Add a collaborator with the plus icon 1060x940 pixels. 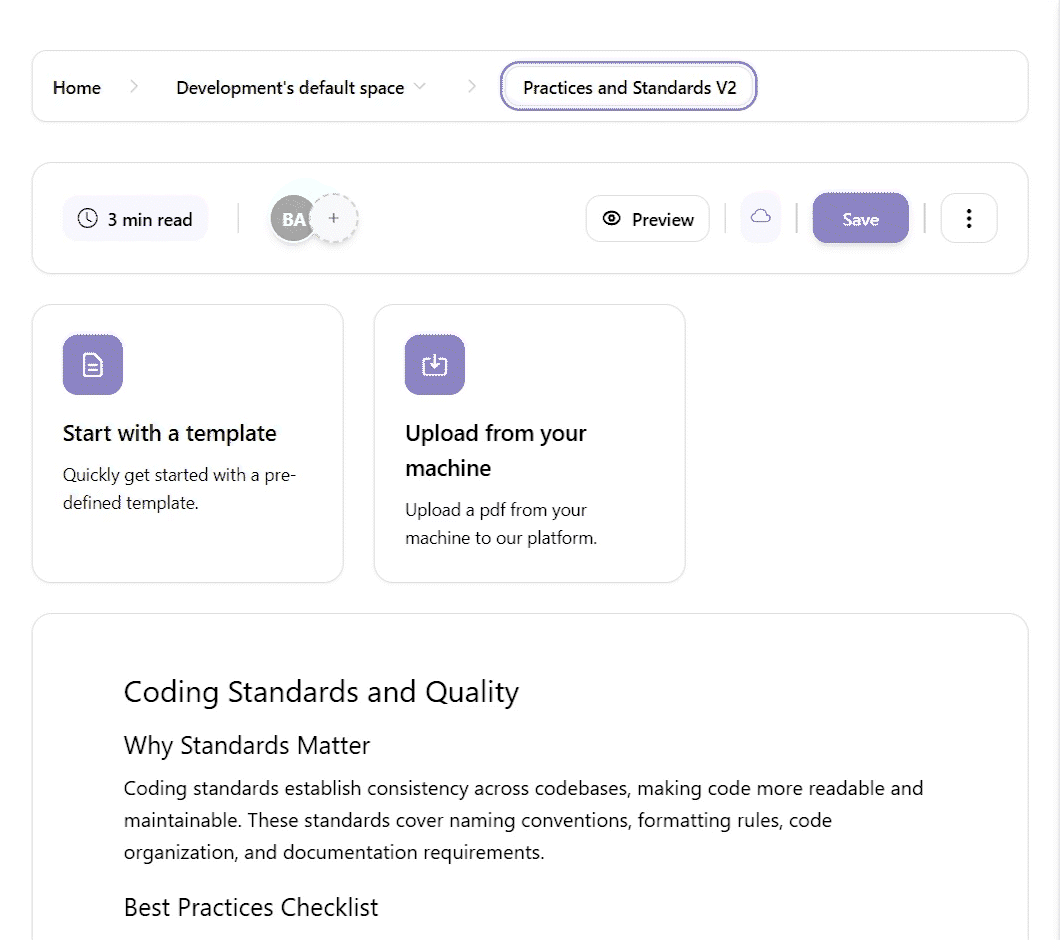coord(334,218)
